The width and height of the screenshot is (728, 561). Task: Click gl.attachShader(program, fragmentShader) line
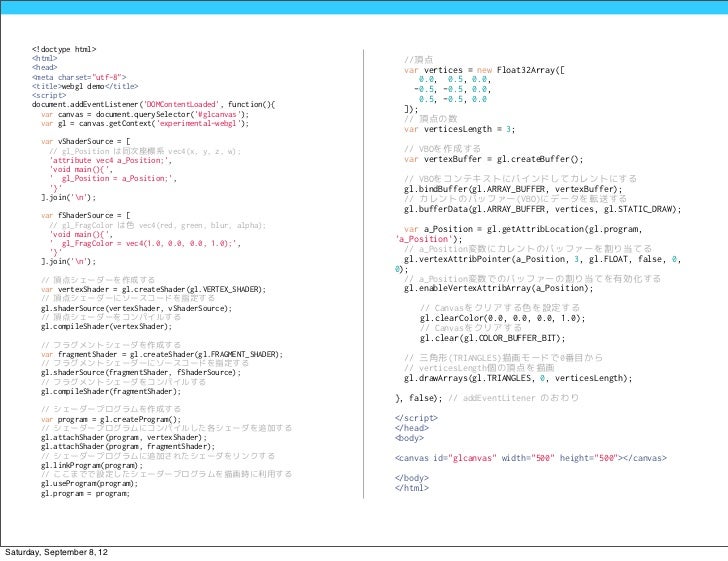(128, 446)
